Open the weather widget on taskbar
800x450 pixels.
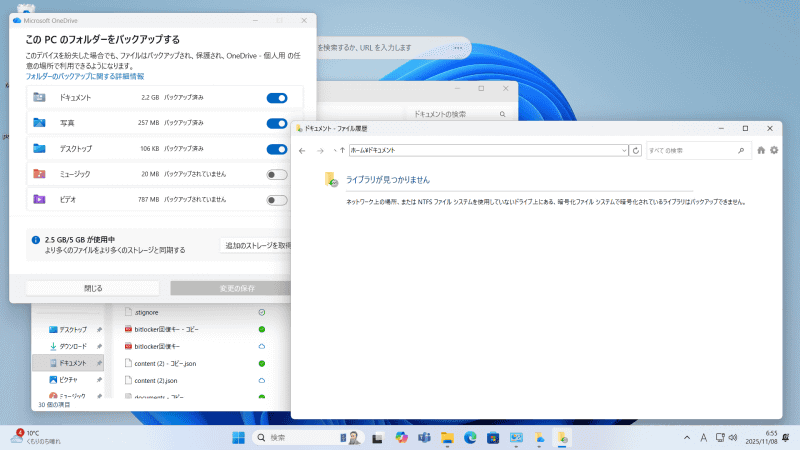point(36,437)
